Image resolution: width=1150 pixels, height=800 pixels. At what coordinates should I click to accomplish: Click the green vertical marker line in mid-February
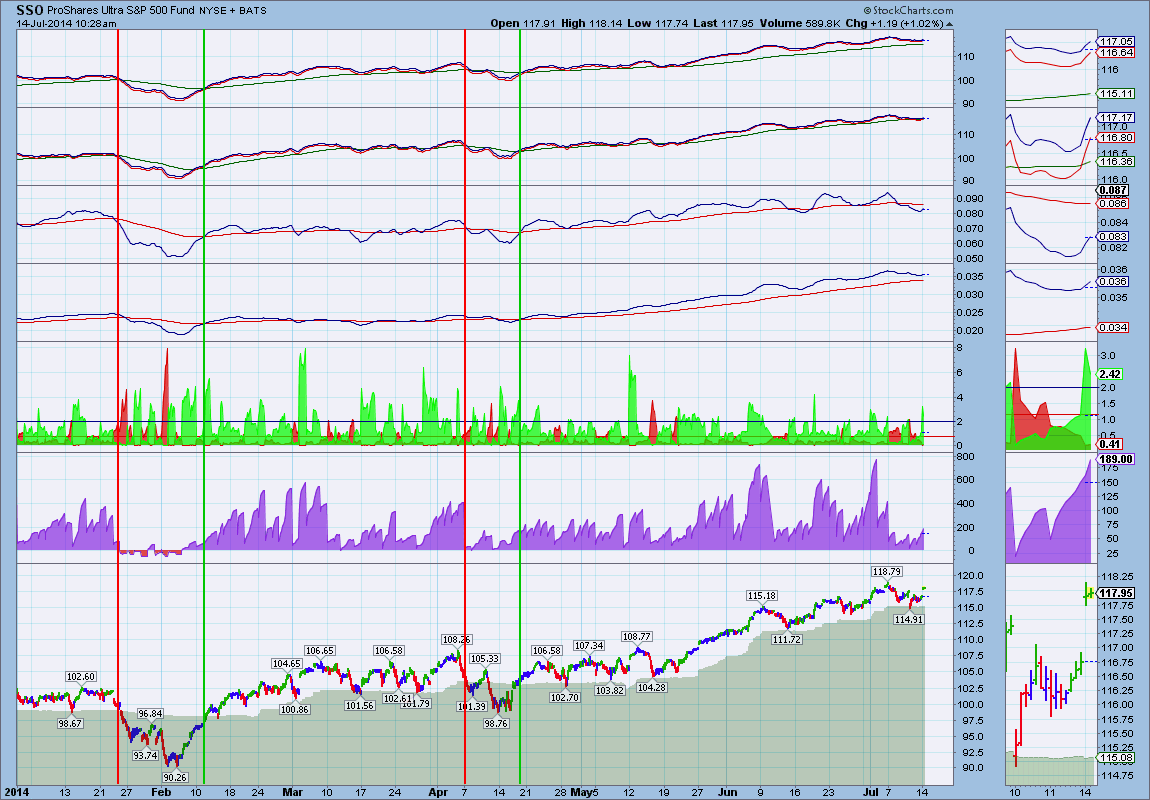point(204,407)
